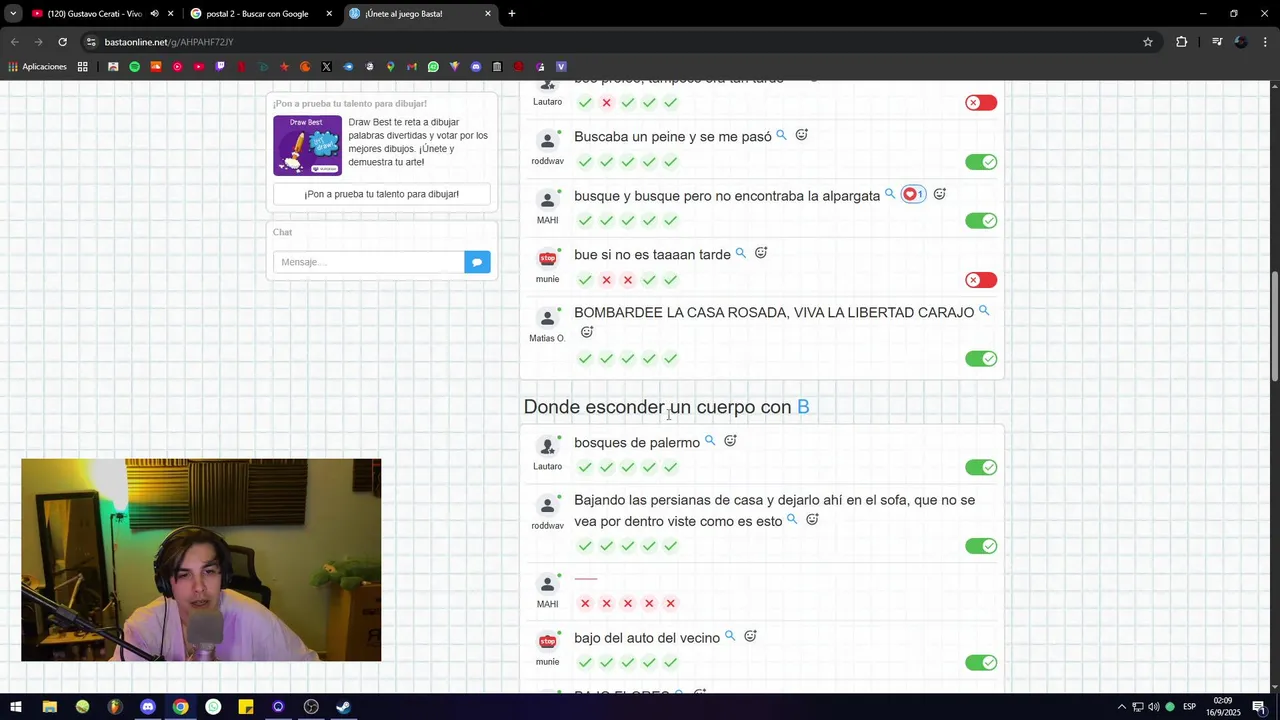Open Windows Start menu

pos(16,707)
